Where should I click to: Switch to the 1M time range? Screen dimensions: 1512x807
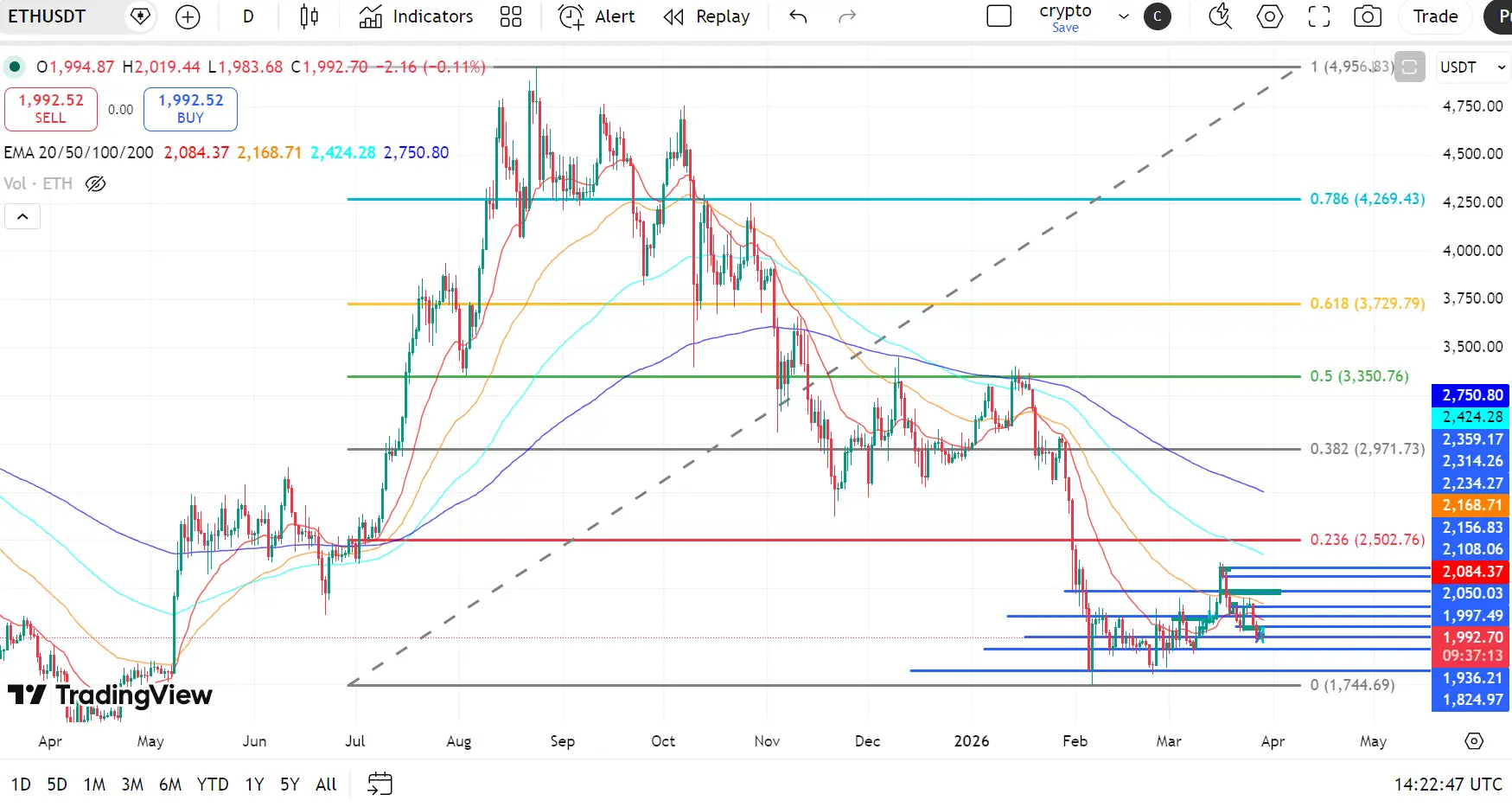click(94, 785)
